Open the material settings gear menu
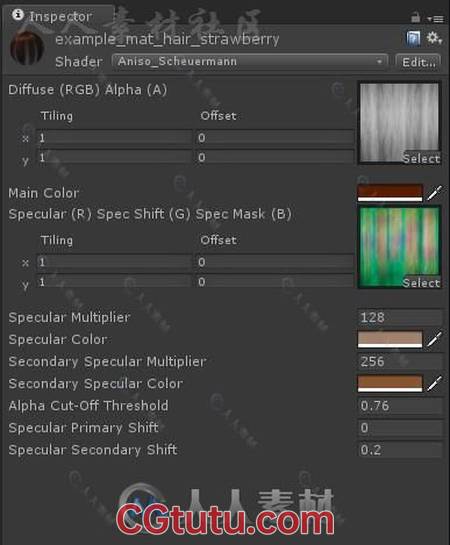 point(434,38)
